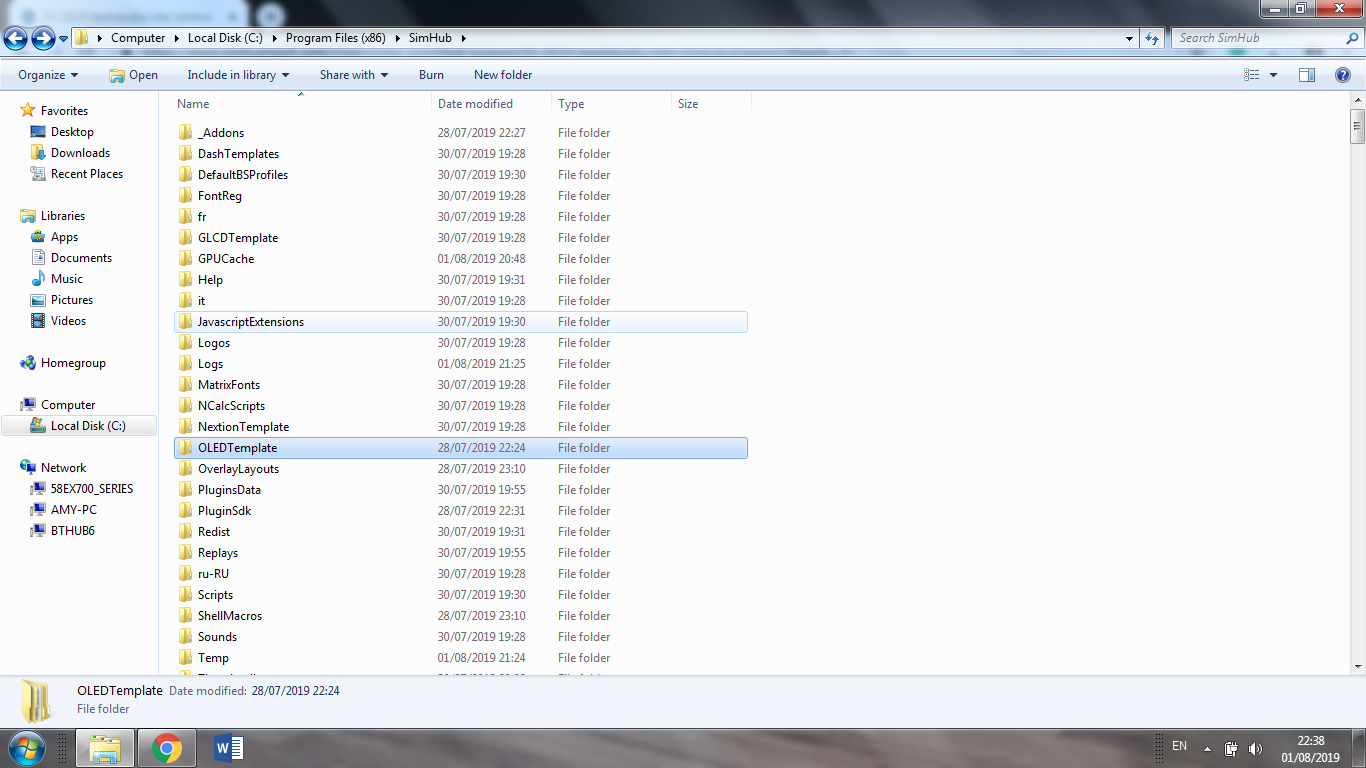Select Network in navigation pane
Viewport: 1366px width, 768px height.
pyautogui.click(x=63, y=468)
